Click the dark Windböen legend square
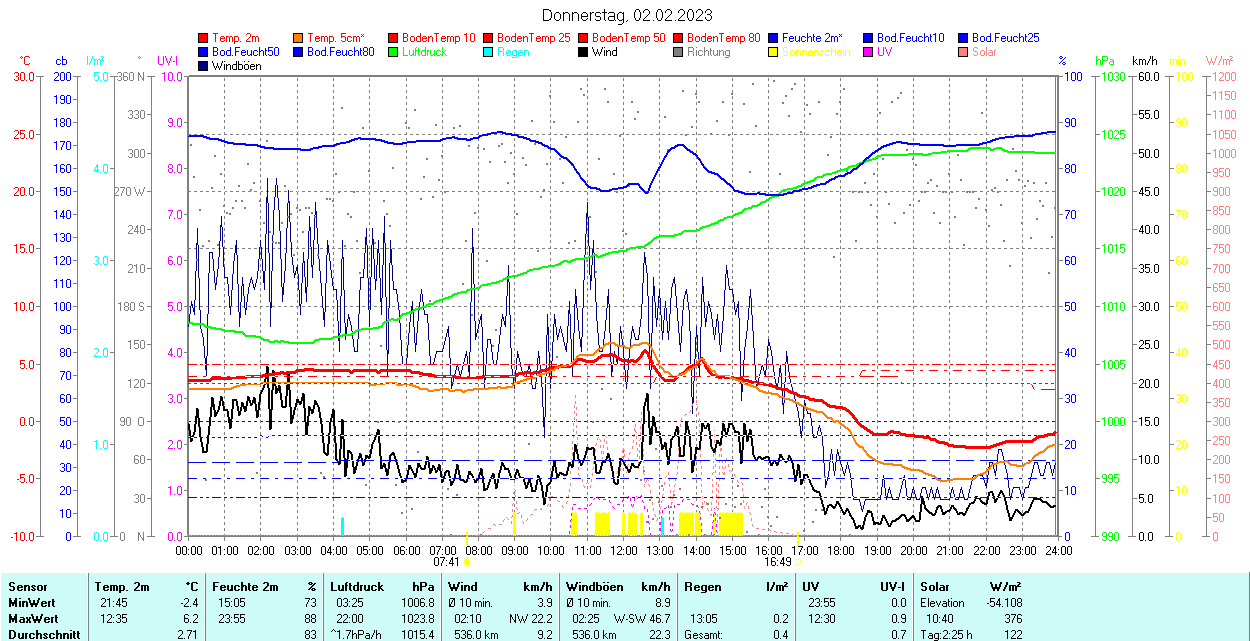Viewport: 1250px width, 641px height. point(204,66)
